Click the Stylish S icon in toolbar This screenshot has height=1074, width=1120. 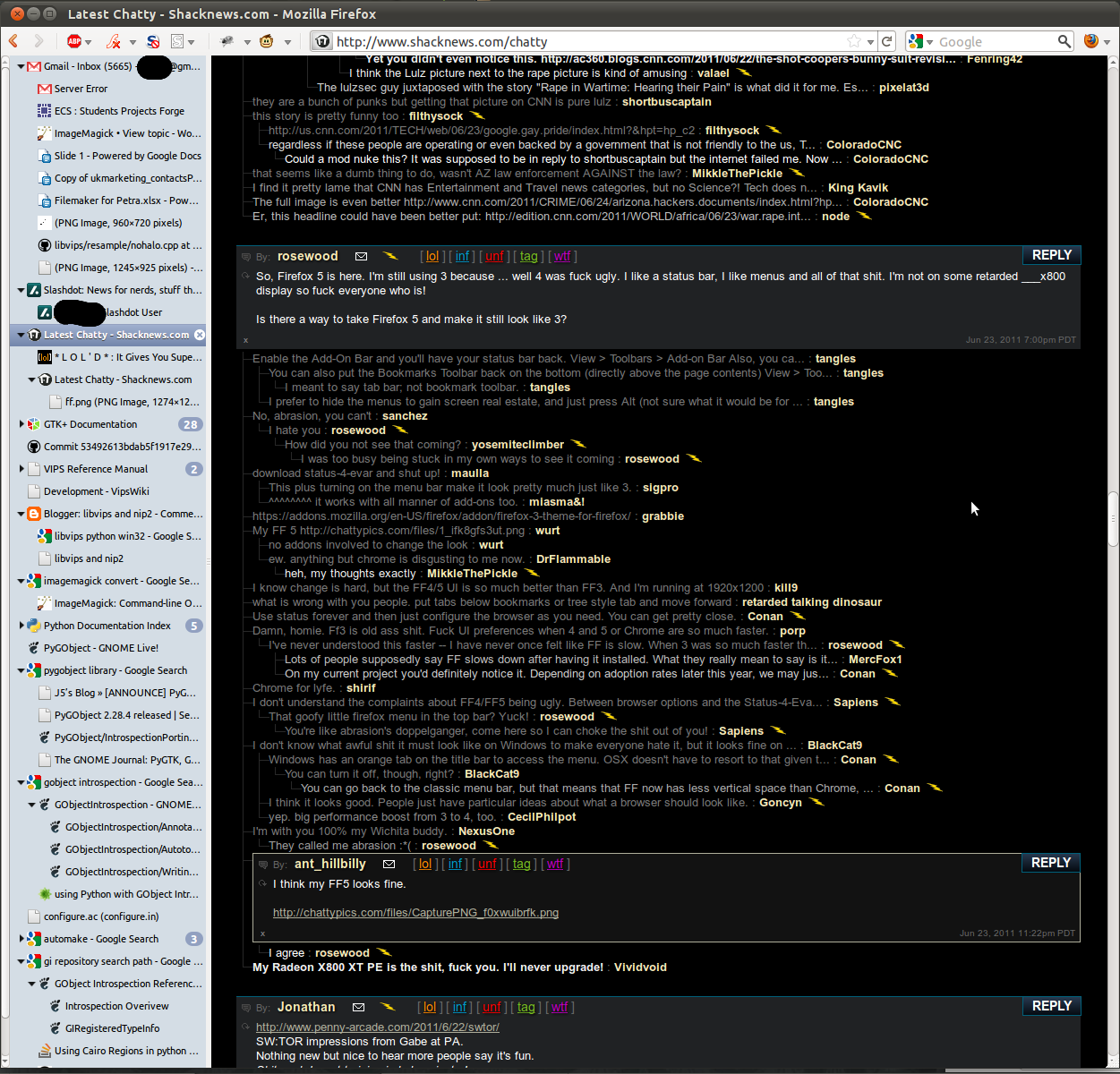coord(177,41)
